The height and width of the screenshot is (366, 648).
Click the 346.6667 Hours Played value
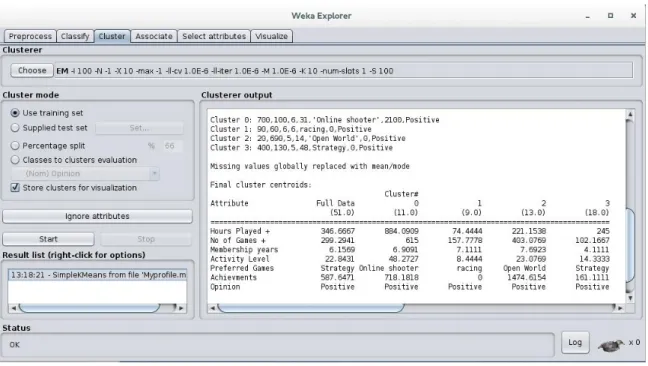click(338, 231)
